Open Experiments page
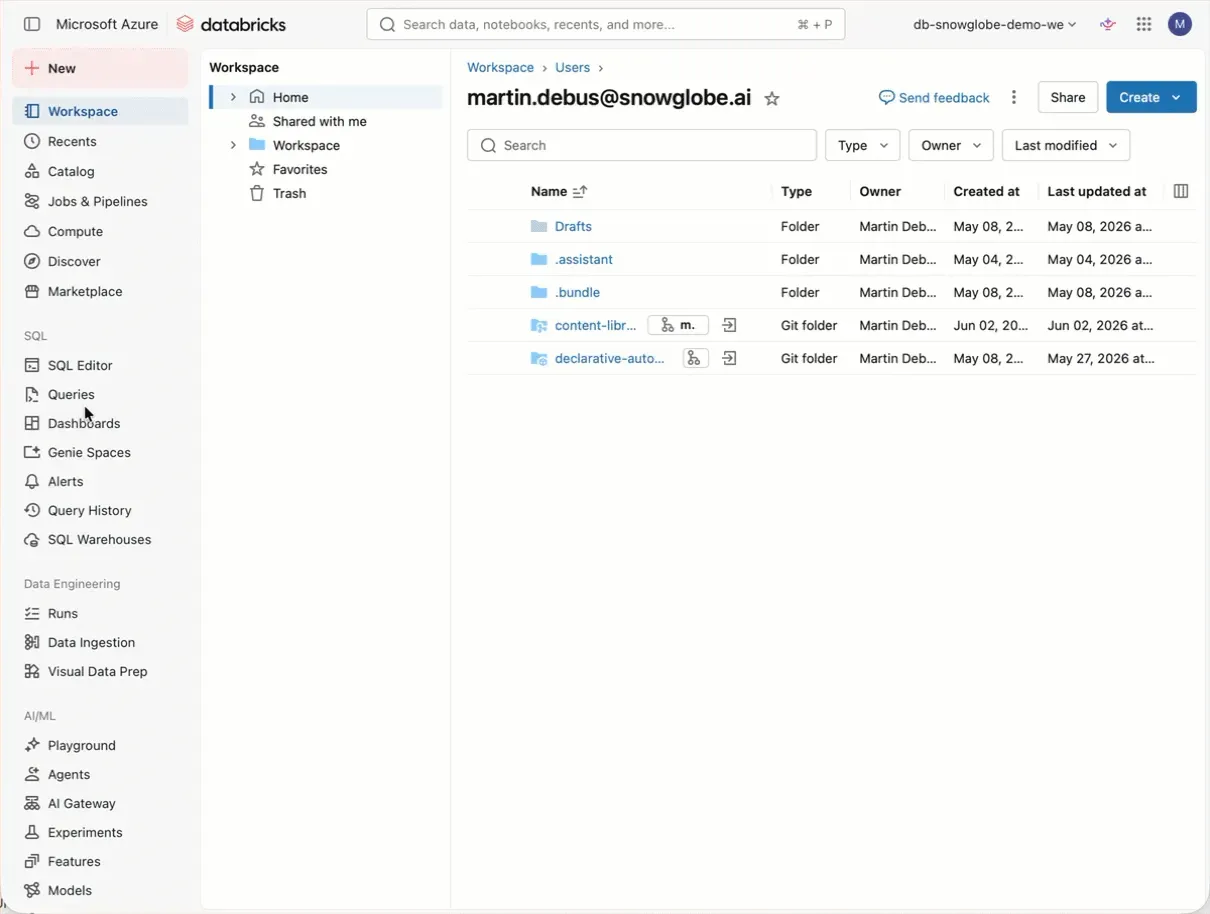 [100, 832]
